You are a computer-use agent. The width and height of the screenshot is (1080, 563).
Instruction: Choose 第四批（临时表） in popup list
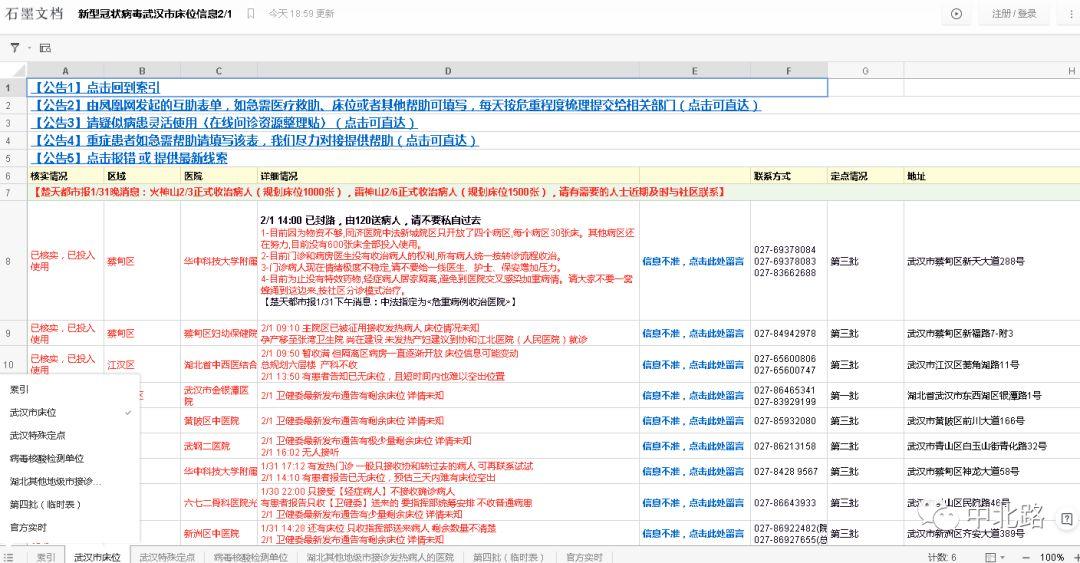(x=69, y=504)
